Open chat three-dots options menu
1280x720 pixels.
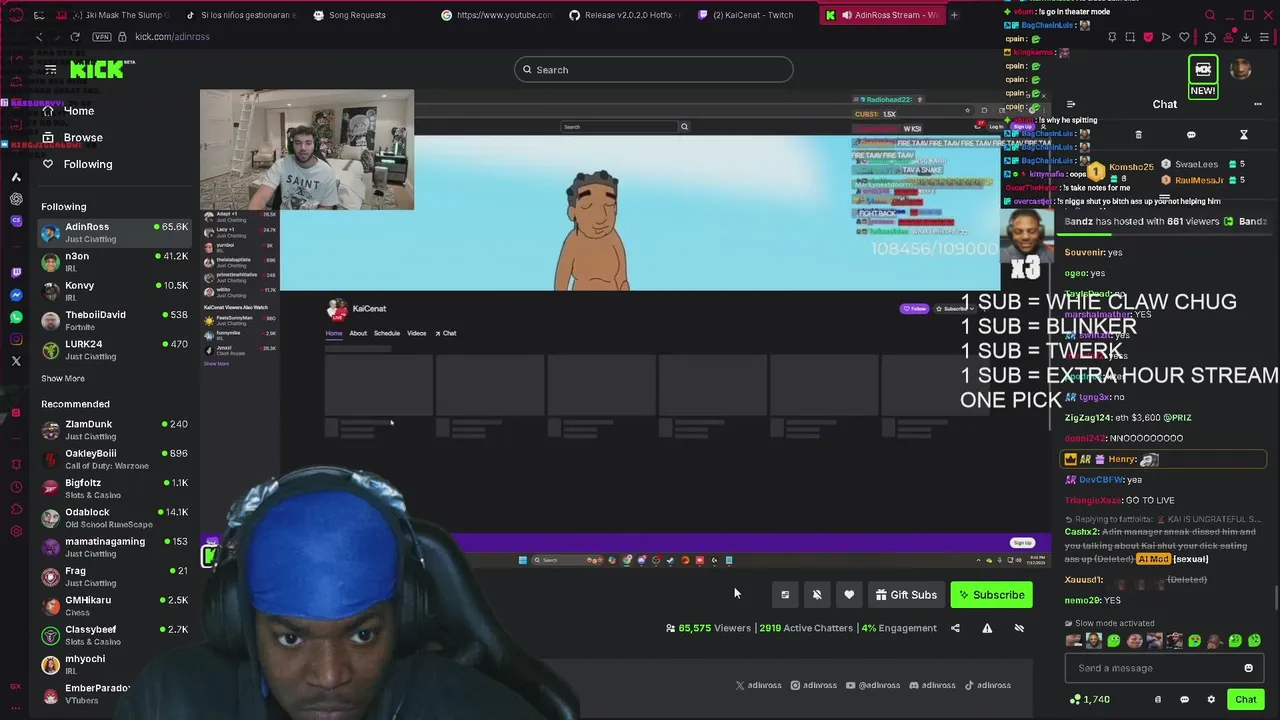(1258, 104)
